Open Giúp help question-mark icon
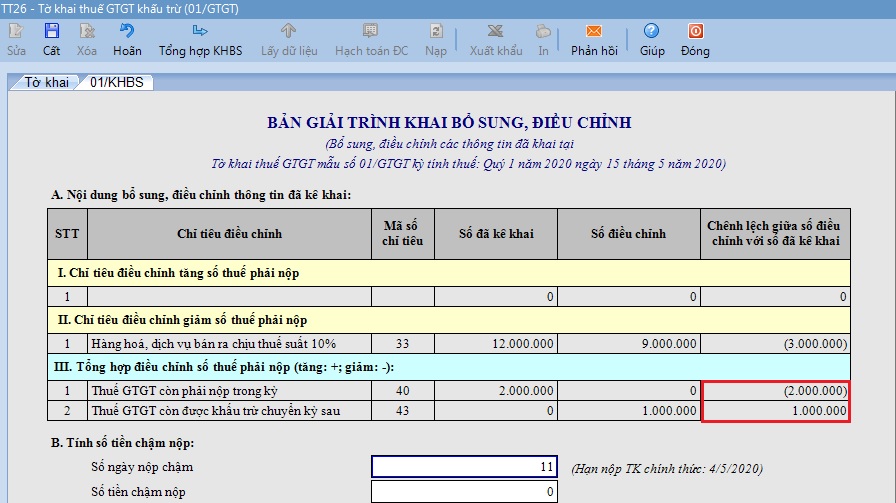The width and height of the screenshot is (896, 503). point(651,31)
